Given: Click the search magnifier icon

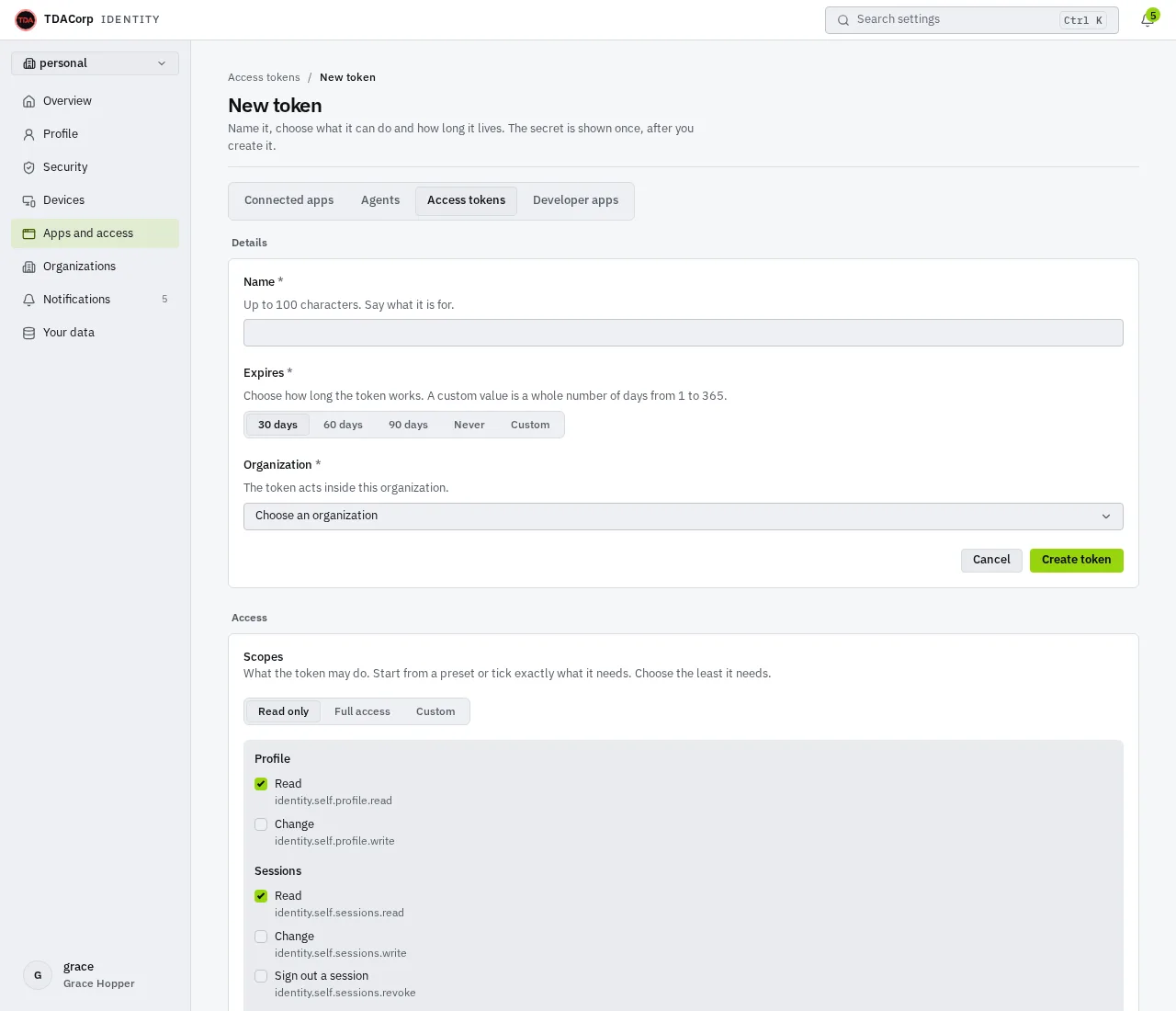Looking at the screenshot, I should click(843, 20).
